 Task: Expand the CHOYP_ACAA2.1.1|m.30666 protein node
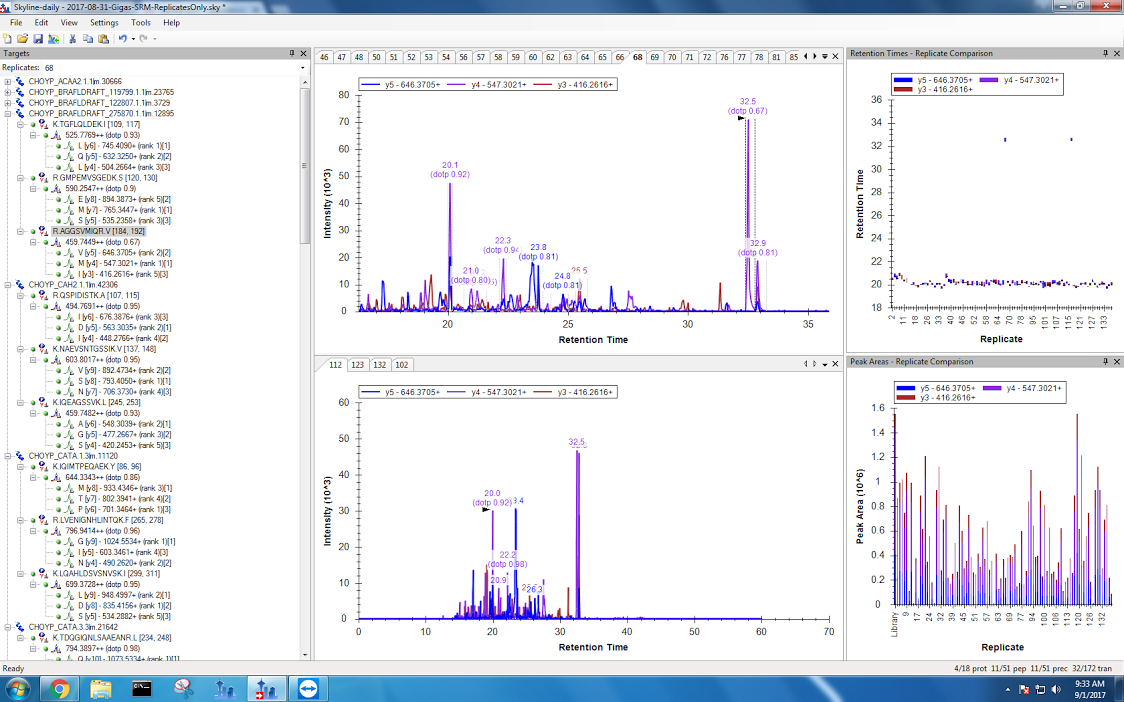[8, 81]
